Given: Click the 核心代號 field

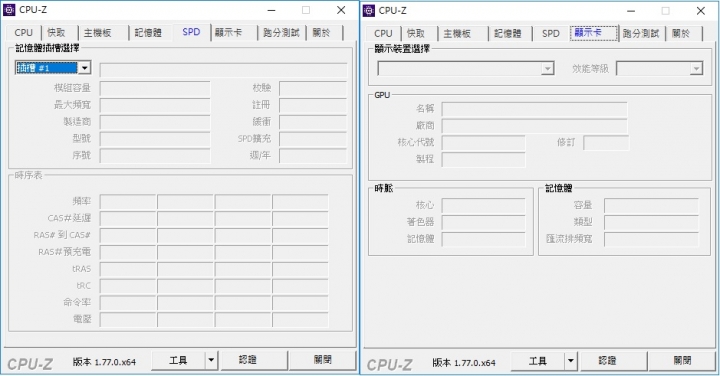Looking at the screenshot, I should click(x=484, y=143).
